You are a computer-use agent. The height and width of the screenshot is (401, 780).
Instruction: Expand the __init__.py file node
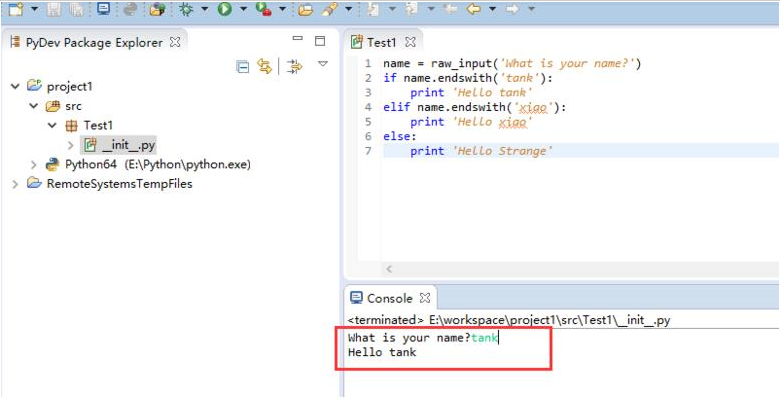pos(71,145)
